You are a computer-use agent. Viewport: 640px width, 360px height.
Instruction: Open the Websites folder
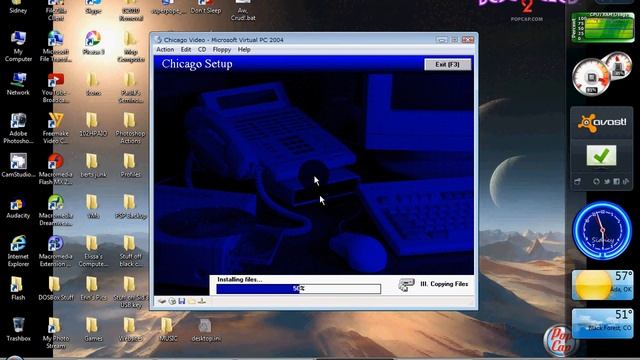pos(130,330)
